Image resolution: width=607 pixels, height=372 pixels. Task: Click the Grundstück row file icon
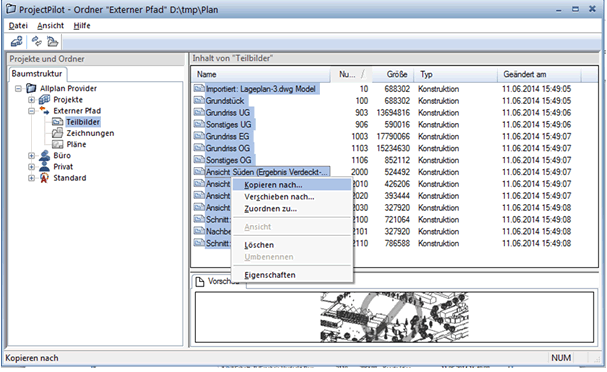point(199,101)
